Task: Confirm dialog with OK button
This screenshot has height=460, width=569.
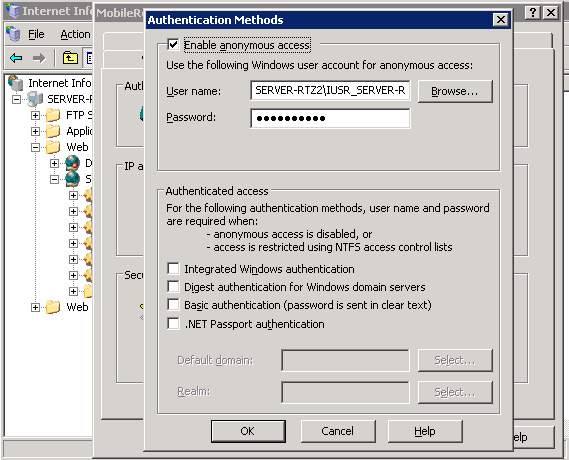Action: point(248,431)
